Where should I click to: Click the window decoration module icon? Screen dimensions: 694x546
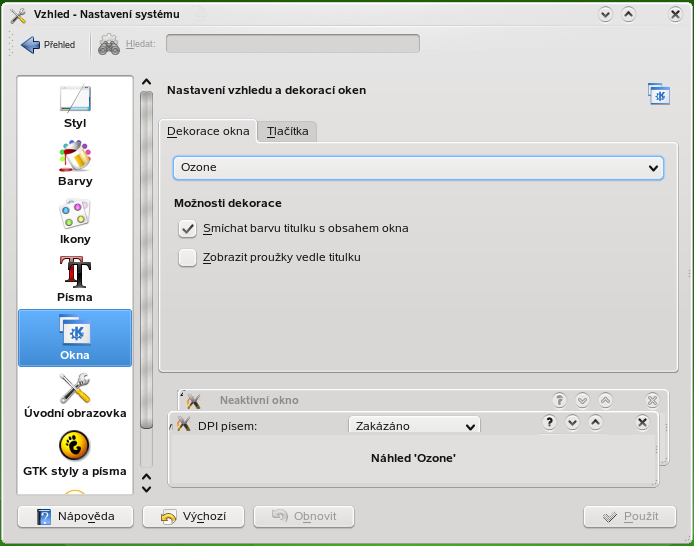point(659,93)
